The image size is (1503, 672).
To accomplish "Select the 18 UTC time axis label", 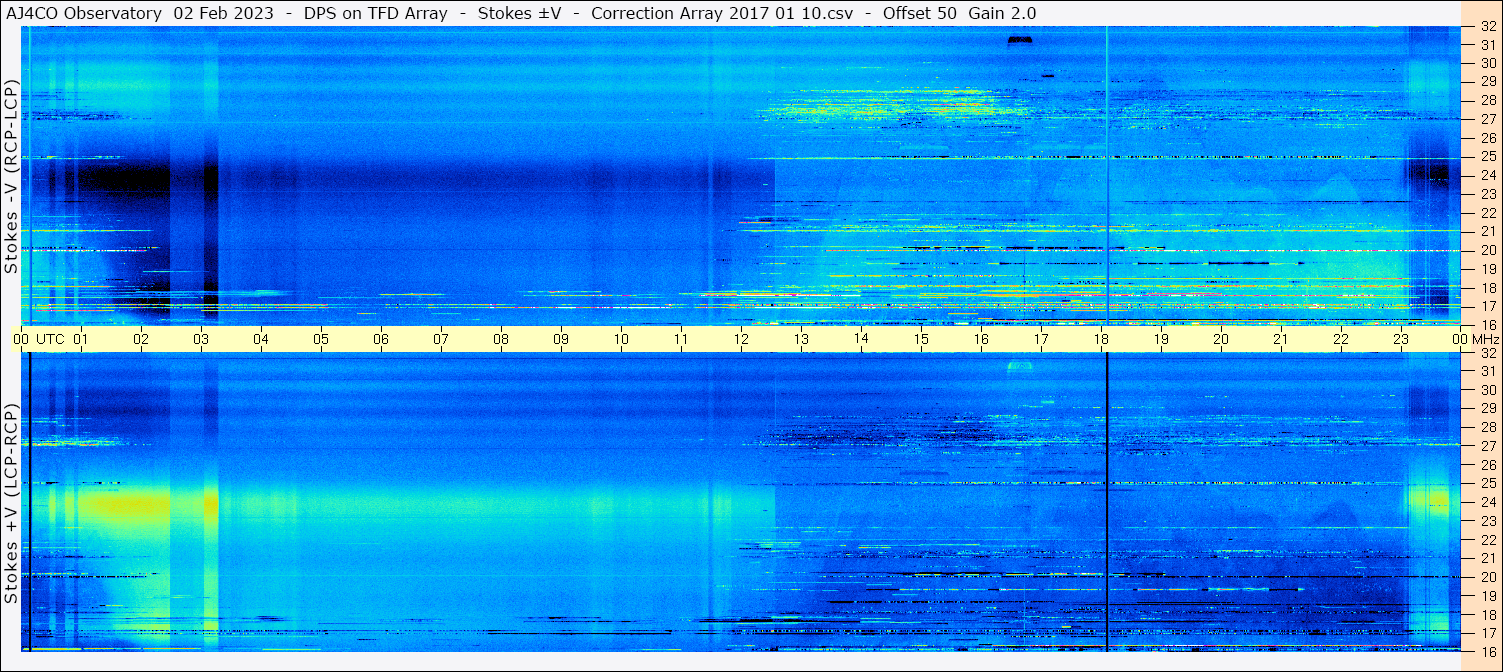I will (1101, 339).
